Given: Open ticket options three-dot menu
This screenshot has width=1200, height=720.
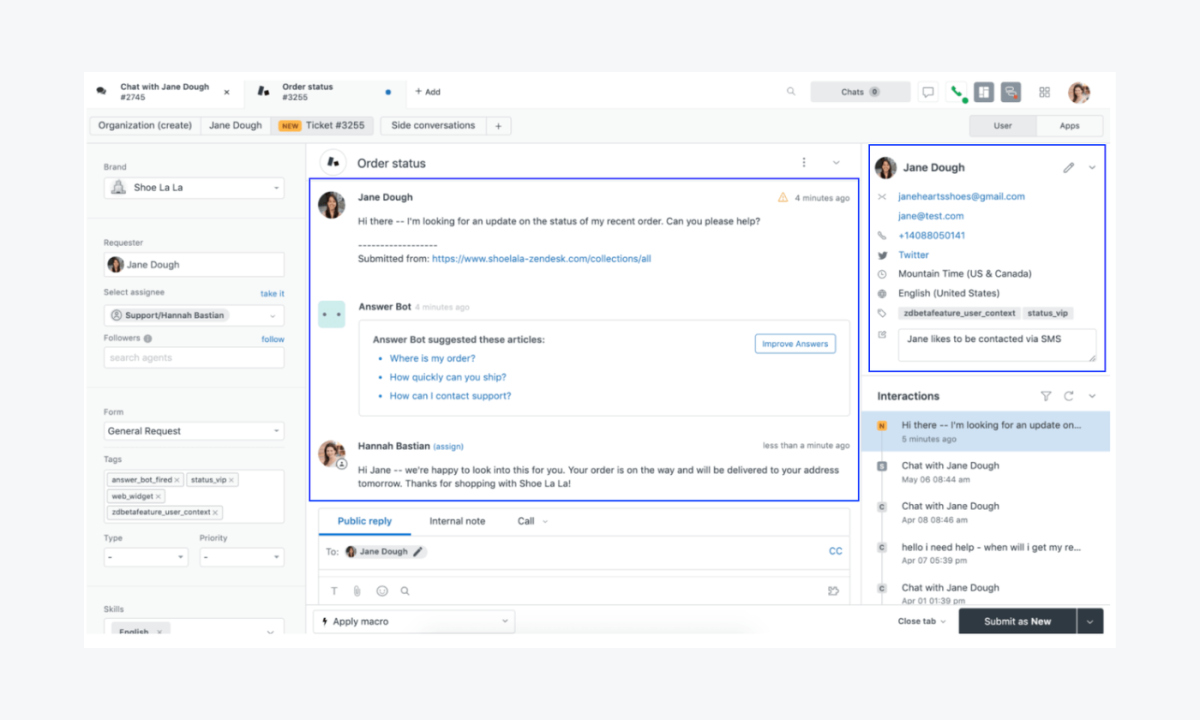Looking at the screenshot, I should point(803,162).
